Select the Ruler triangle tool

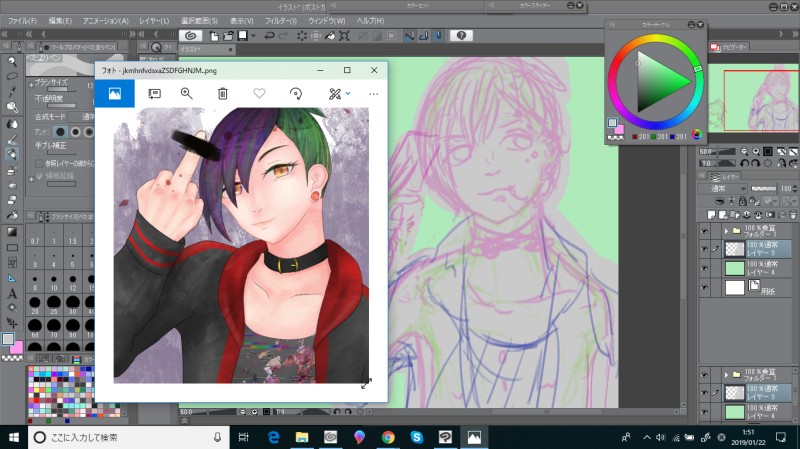(12, 279)
